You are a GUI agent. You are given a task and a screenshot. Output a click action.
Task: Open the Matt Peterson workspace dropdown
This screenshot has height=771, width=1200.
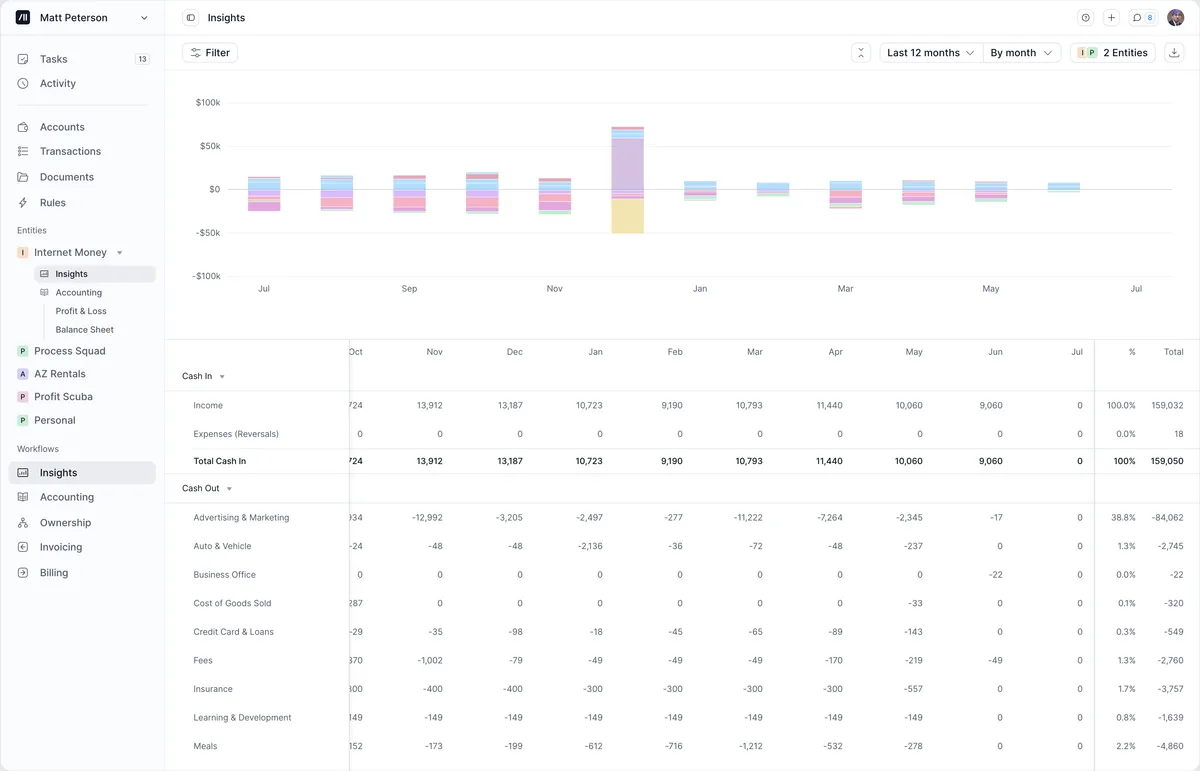click(82, 18)
